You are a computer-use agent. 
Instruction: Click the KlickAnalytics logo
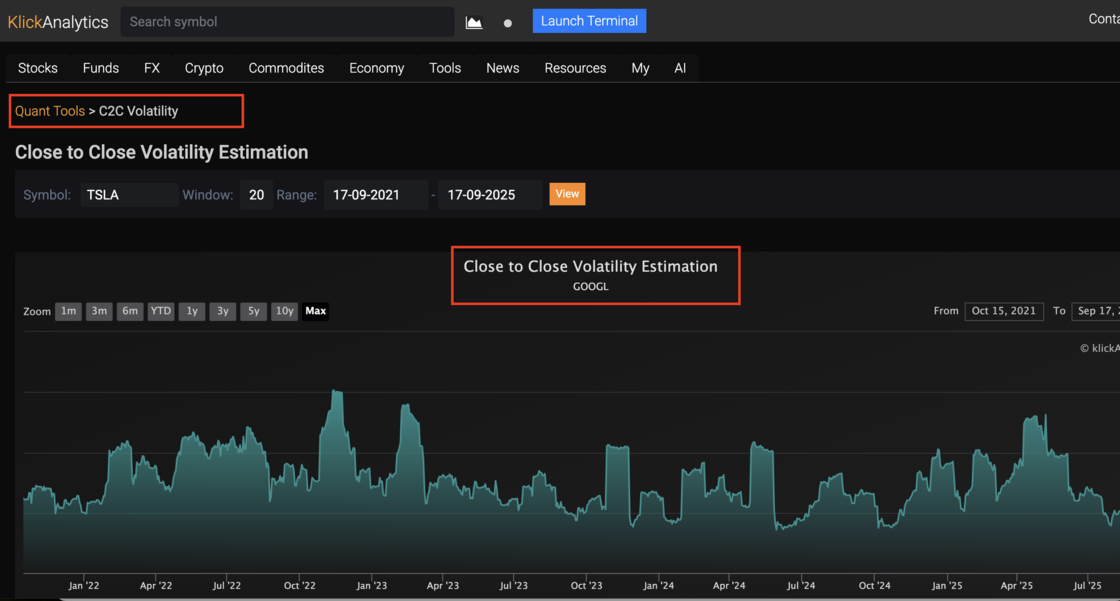coord(58,22)
